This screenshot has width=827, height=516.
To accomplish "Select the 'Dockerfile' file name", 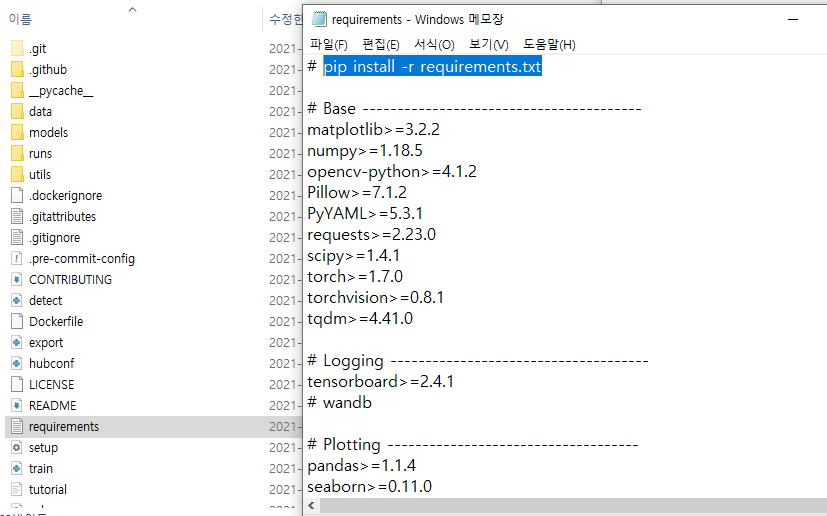I will click(x=56, y=321).
